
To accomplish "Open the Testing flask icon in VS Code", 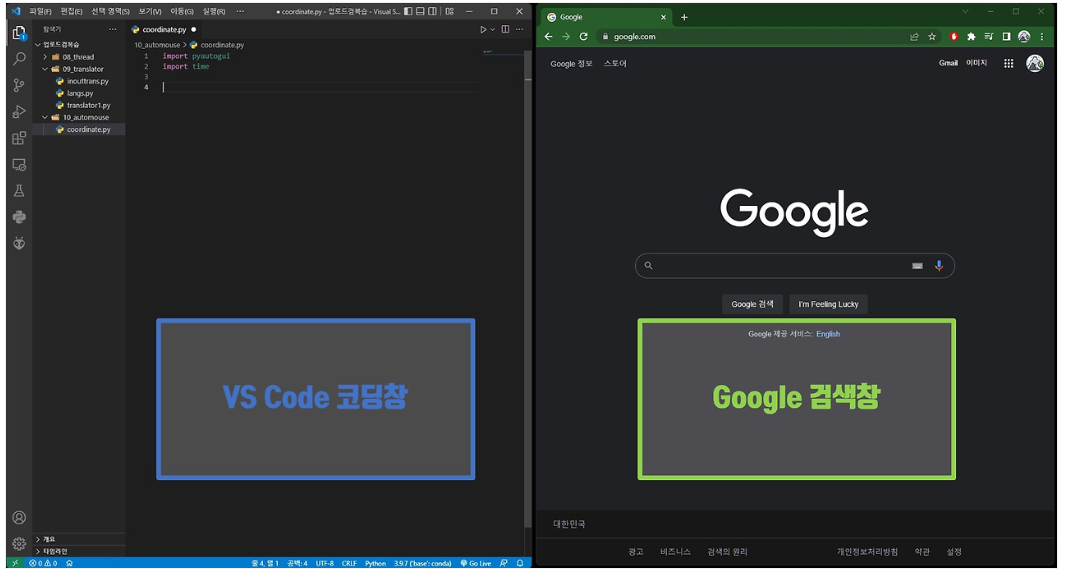I will tap(19, 191).
